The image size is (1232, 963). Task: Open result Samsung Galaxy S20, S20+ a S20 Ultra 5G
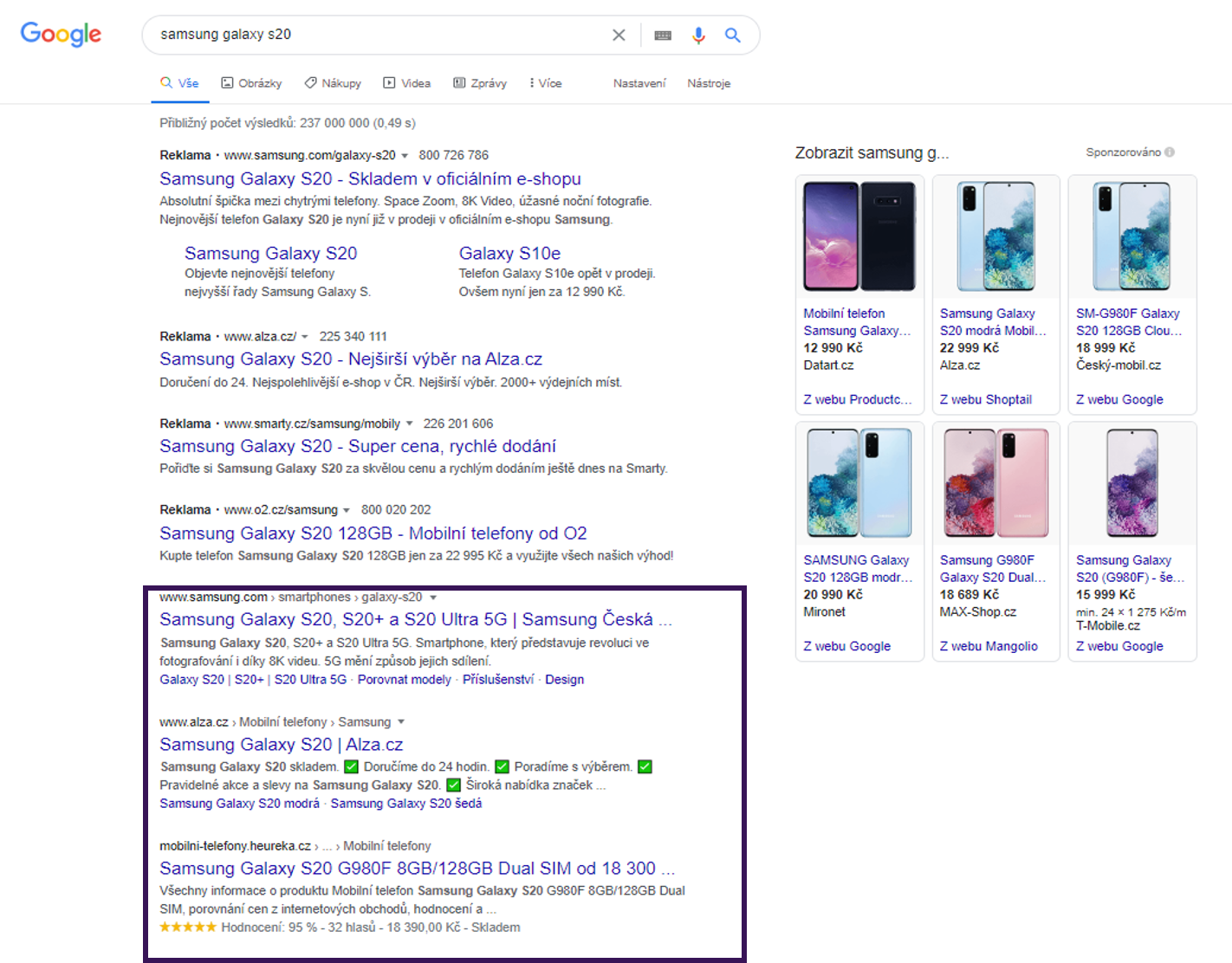pos(416,620)
